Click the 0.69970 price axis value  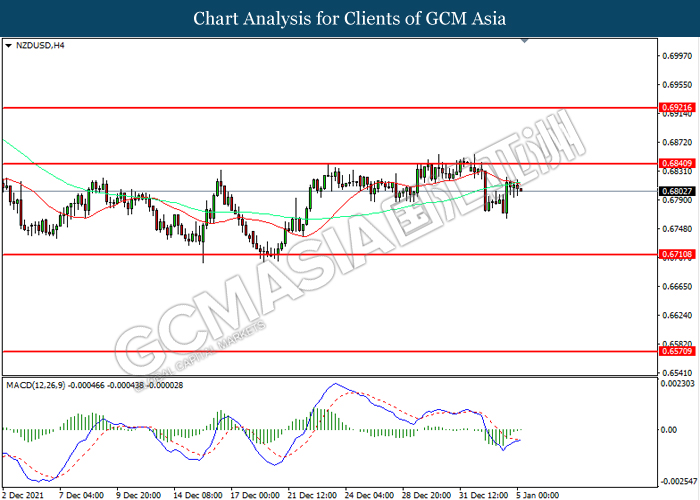(x=677, y=56)
